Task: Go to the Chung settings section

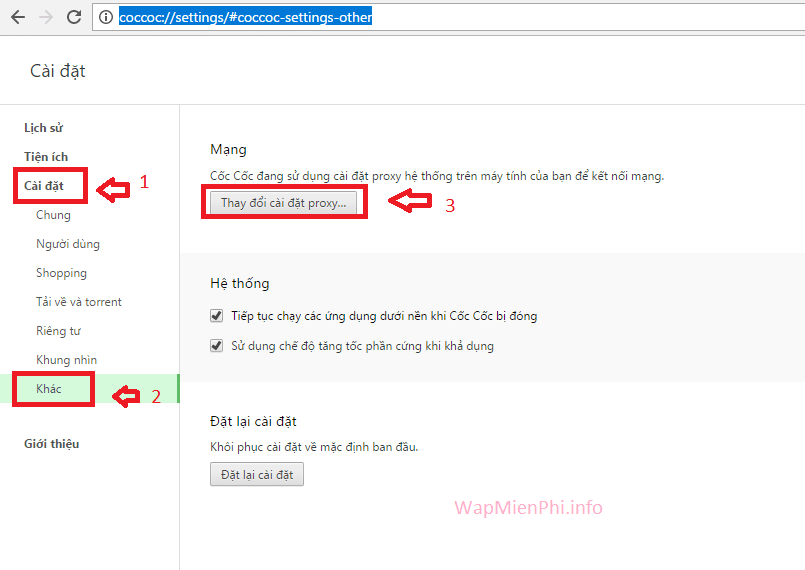Action: 53,215
